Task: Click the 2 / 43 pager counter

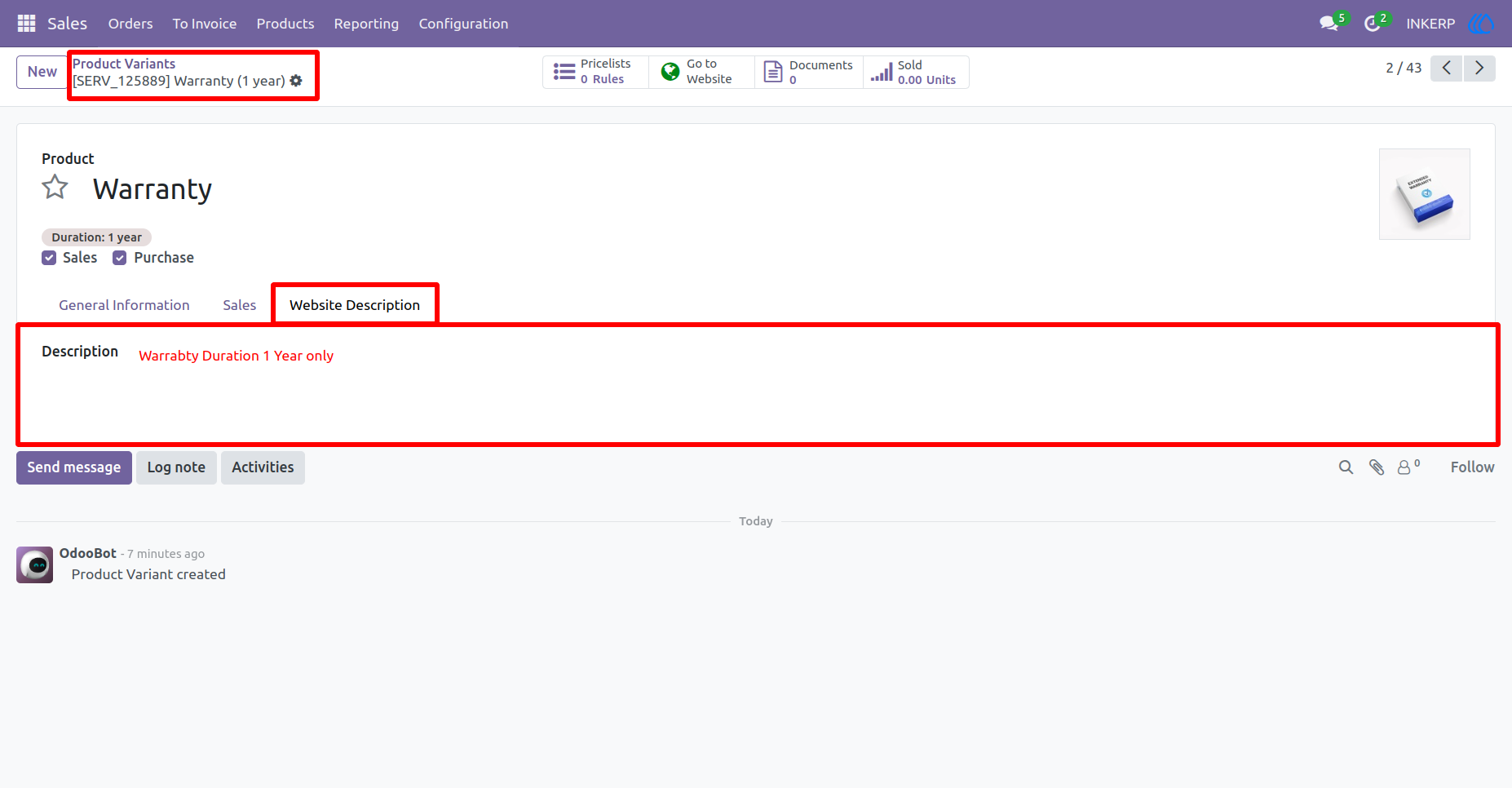Action: tap(1404, 69)
